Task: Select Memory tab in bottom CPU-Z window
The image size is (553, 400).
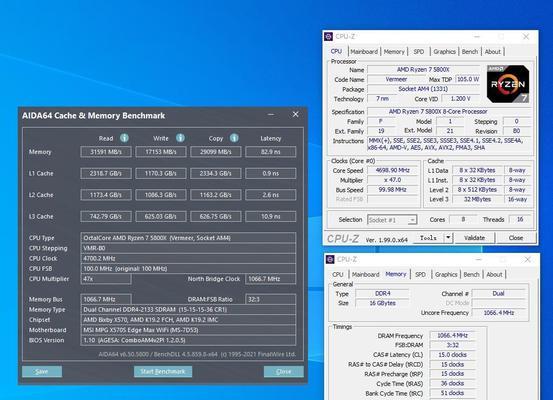Action: [x=396, y=274]
